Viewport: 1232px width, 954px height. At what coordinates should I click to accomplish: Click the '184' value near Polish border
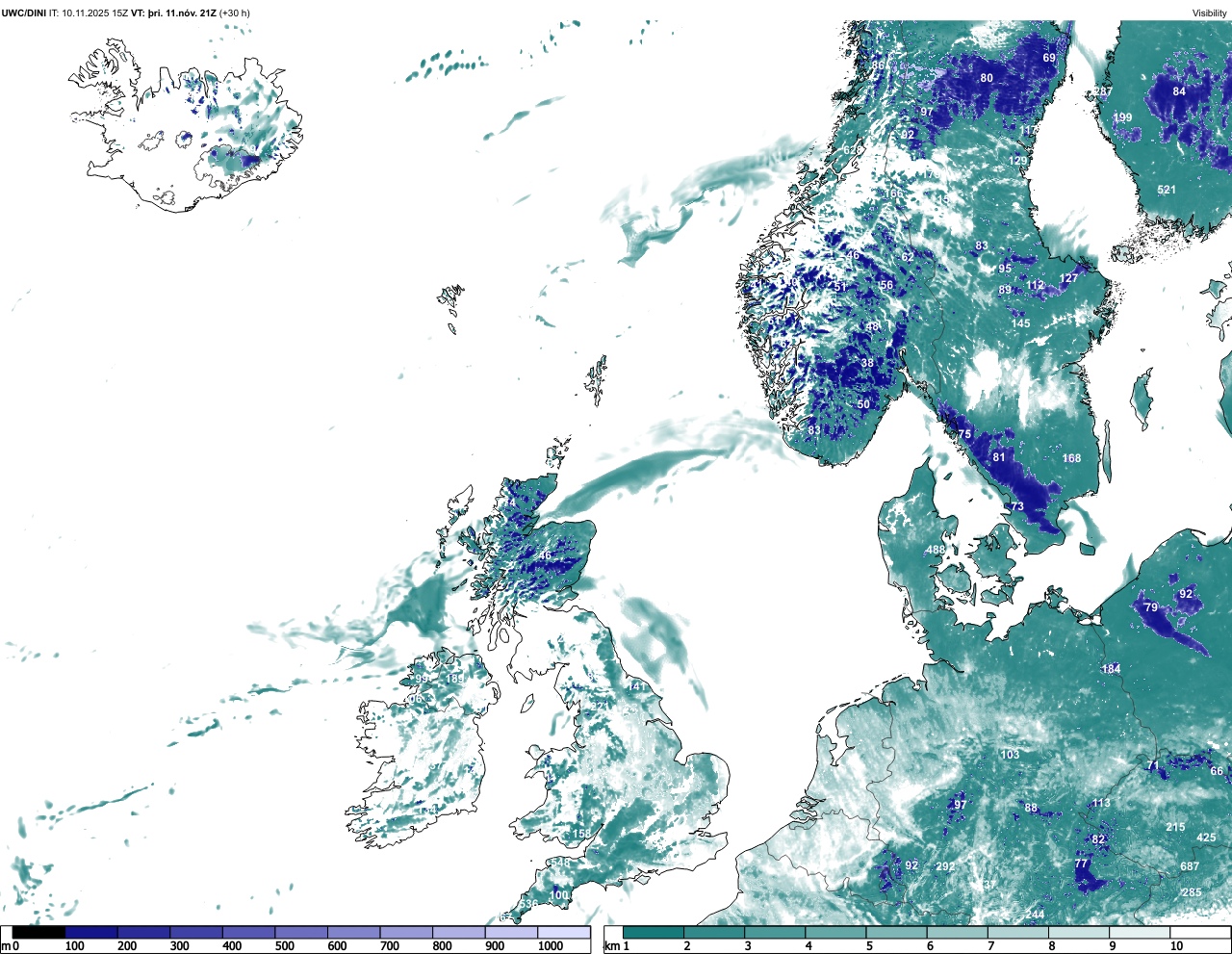pos(1112,669)
